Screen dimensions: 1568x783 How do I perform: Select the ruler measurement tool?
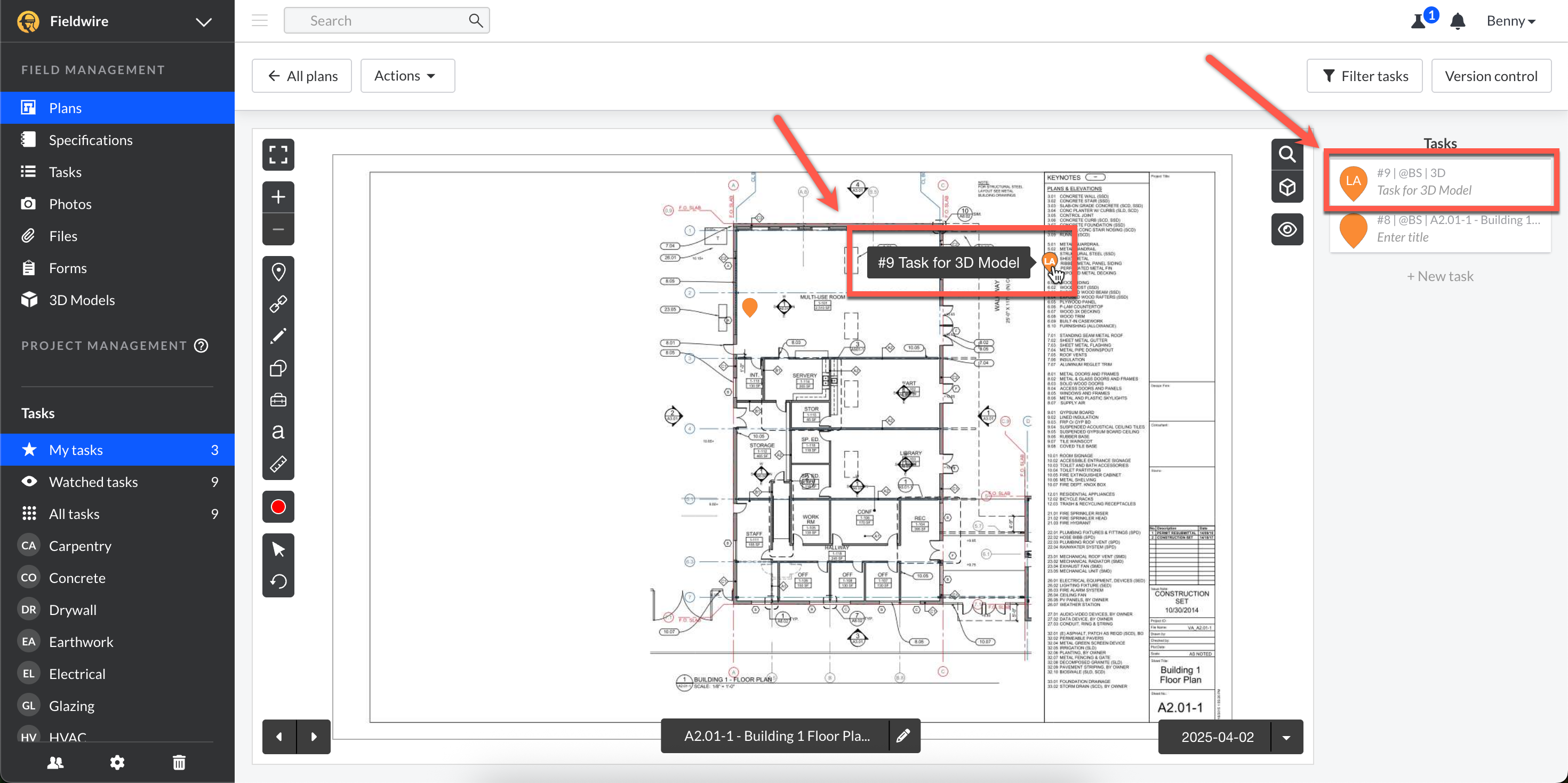tap(278, 464)
